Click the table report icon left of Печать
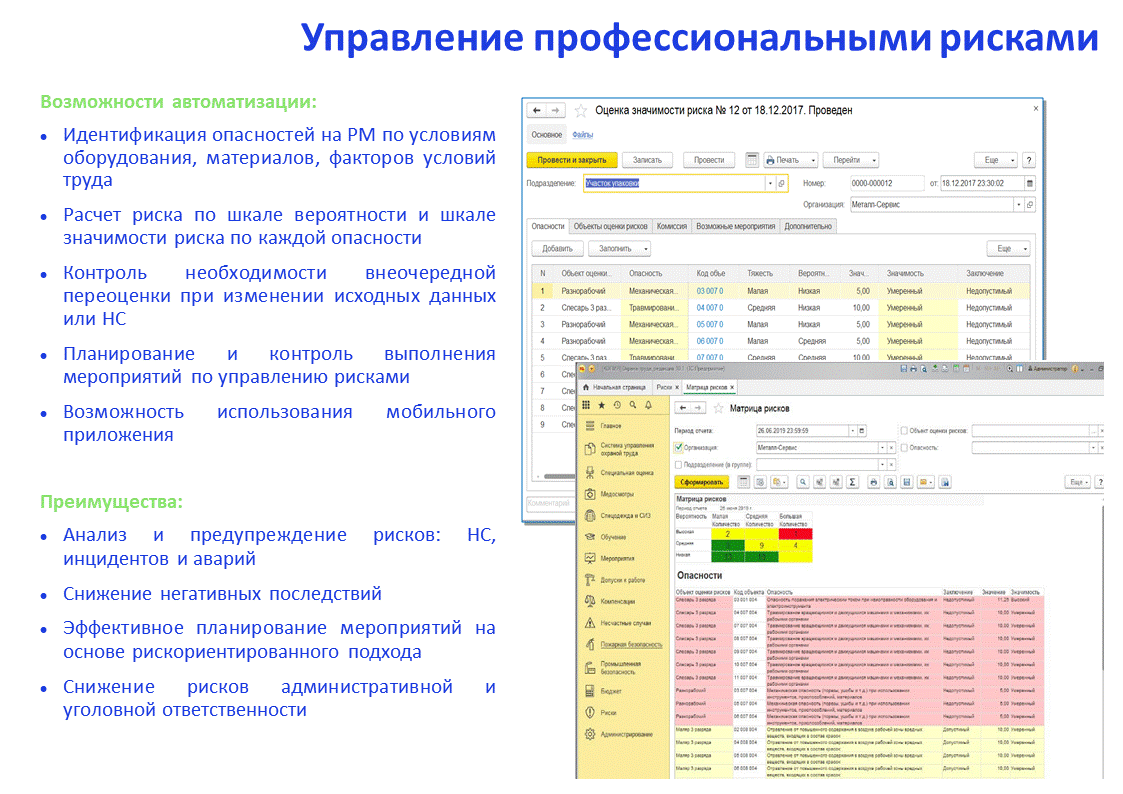1123x794 pixels. coord(752,160)
